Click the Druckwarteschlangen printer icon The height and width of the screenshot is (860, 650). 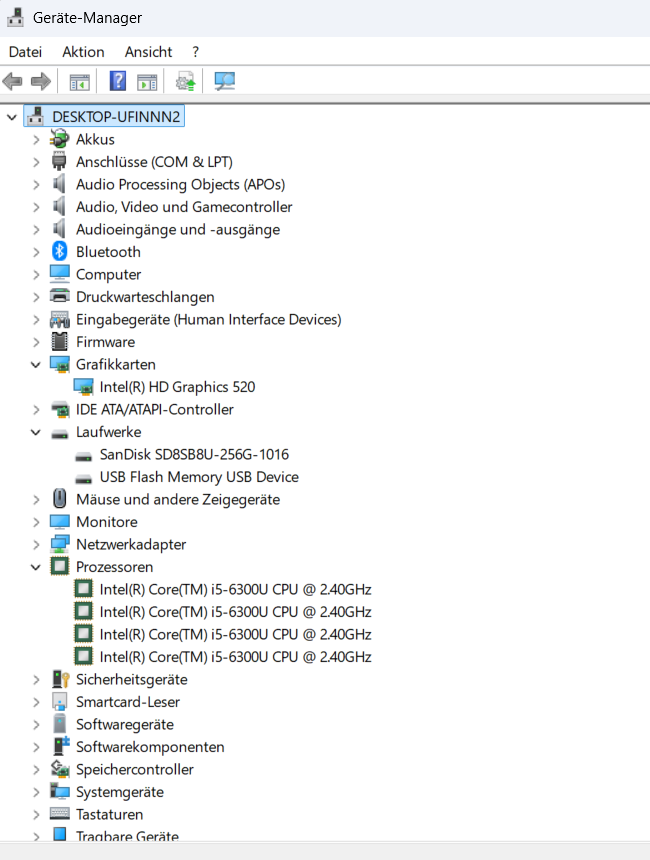(x=59, y=296)
